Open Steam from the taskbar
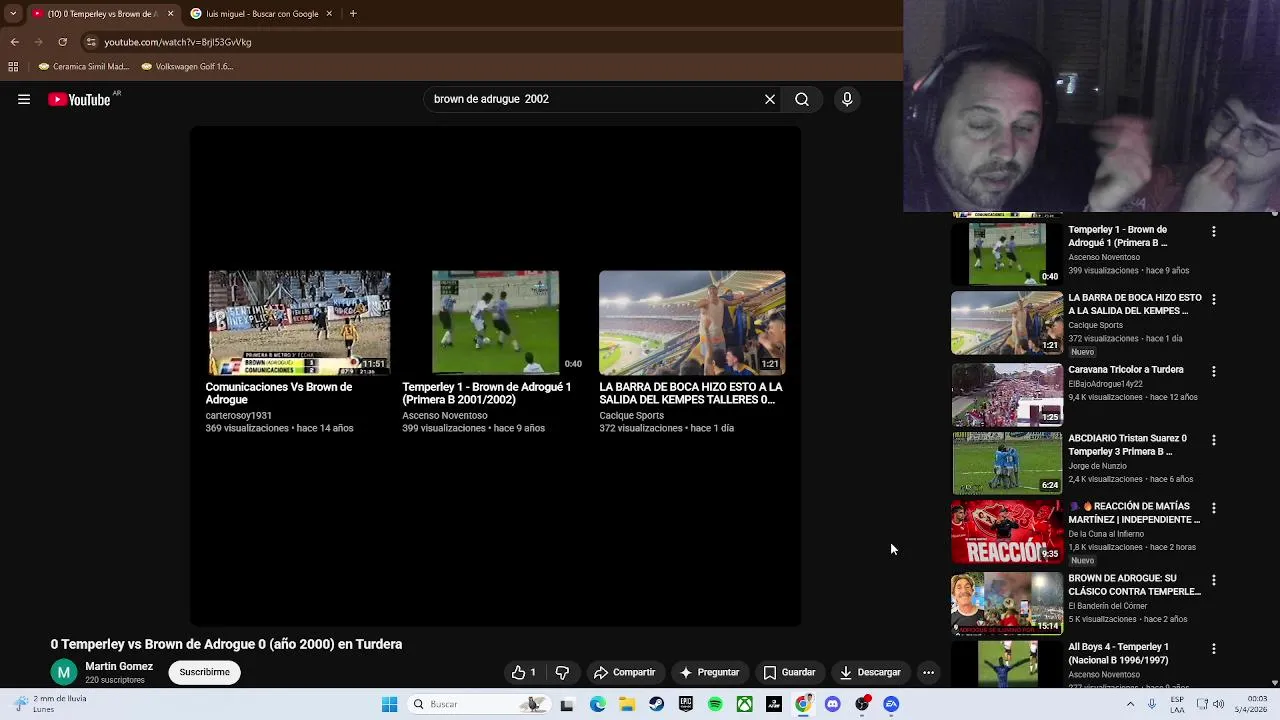 click(656, 704)
